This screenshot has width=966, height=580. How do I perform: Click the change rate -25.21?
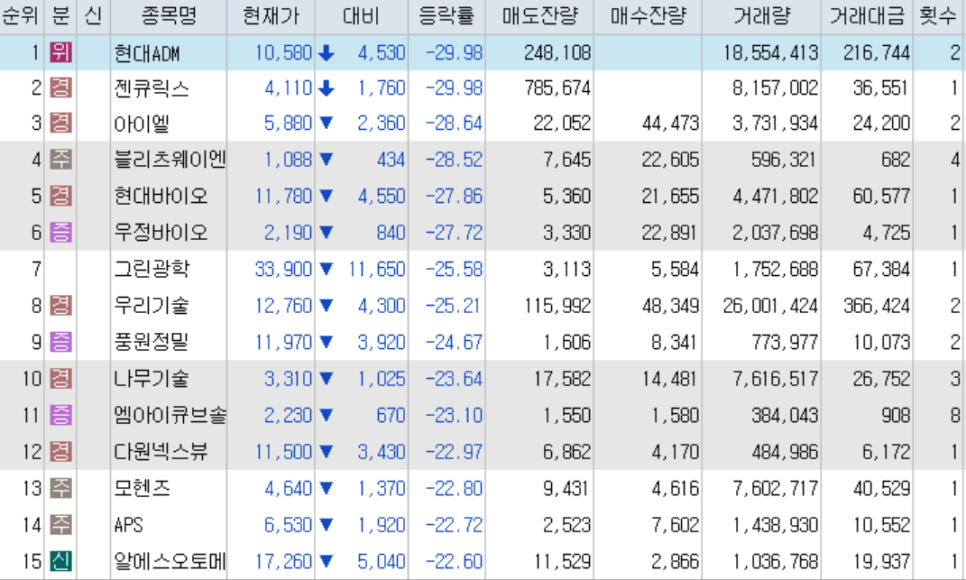point(453,306)
